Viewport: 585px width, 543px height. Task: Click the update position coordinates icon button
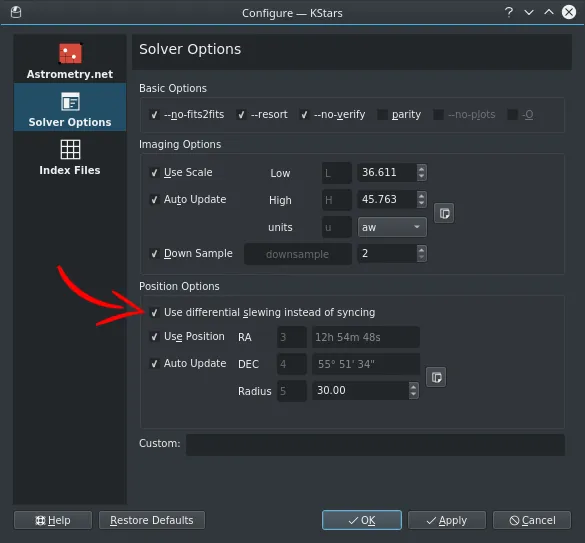click(x=436, y=377)
